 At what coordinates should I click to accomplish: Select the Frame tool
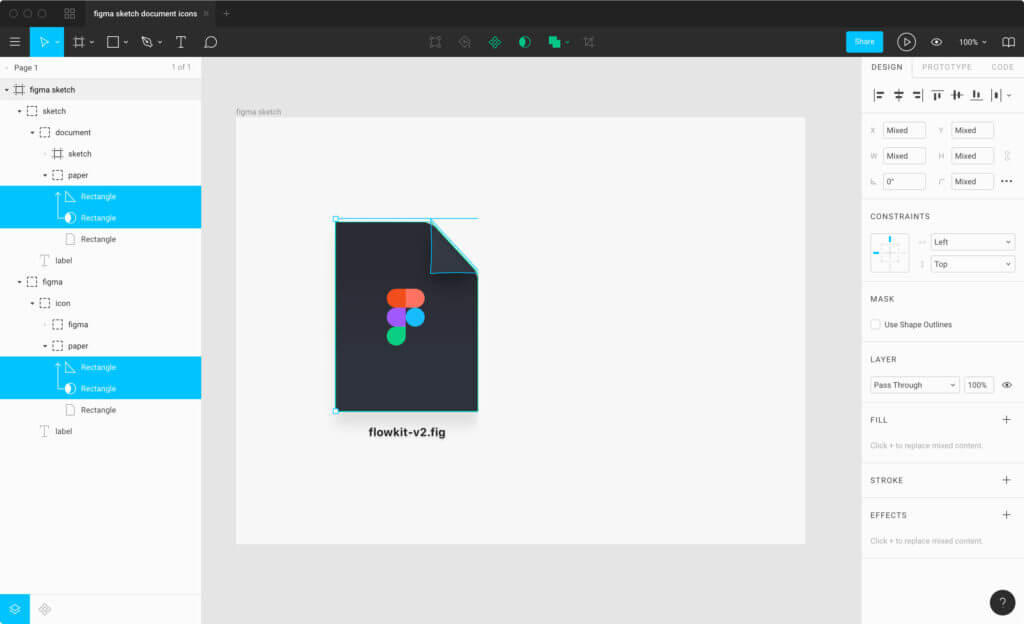coord(79,42)
